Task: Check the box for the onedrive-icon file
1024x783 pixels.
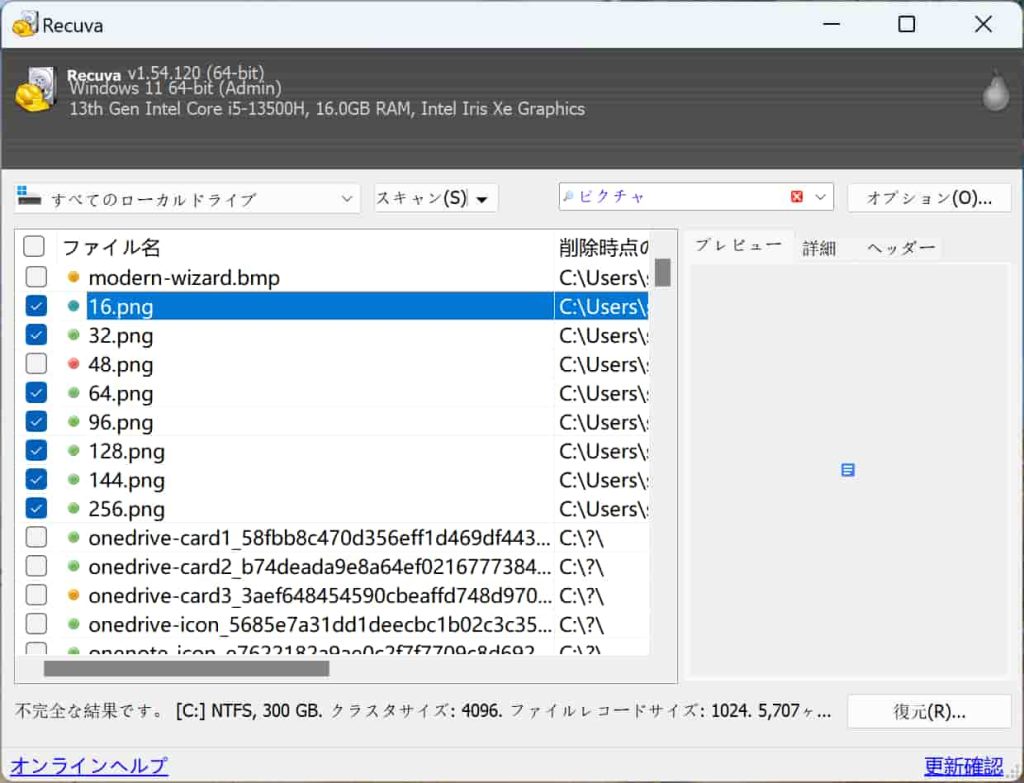Action: [x=36, y=624]
